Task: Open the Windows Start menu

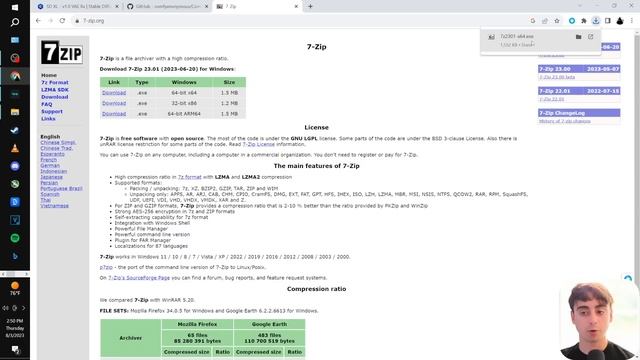Action: pos(15,7)
